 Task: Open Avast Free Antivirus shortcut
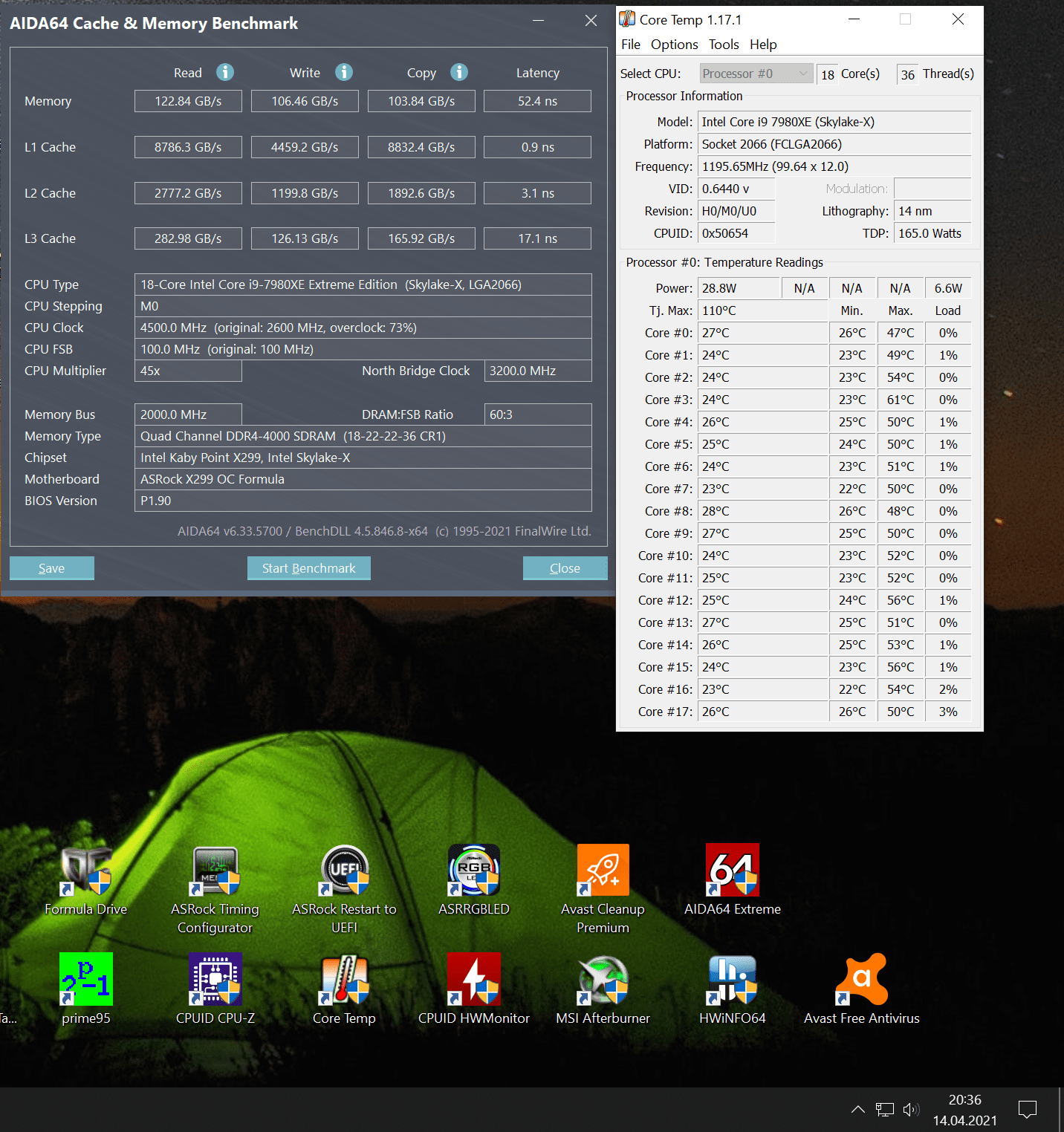pos(862,989)
